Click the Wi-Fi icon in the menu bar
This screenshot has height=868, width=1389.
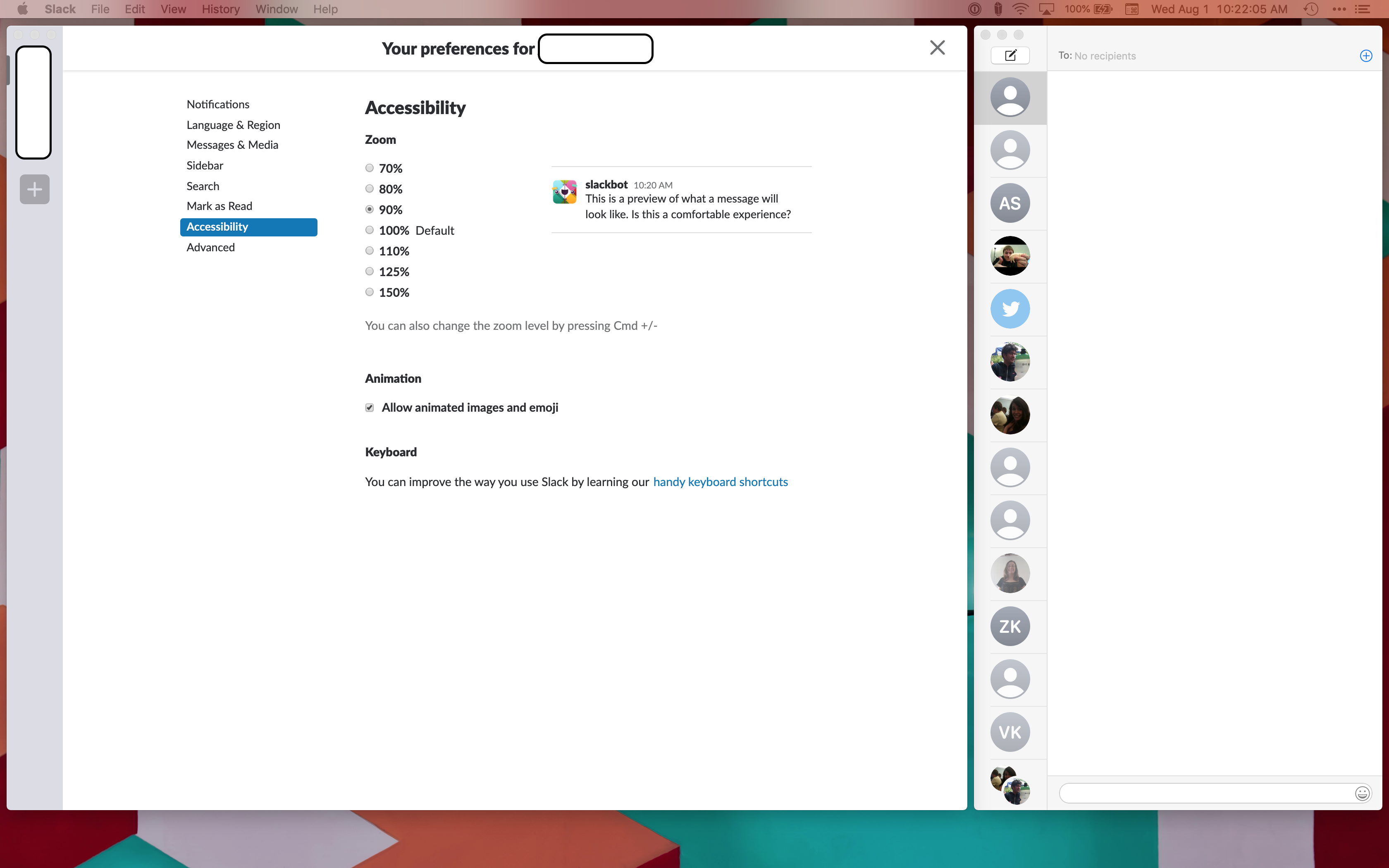tap(1021, 9)
